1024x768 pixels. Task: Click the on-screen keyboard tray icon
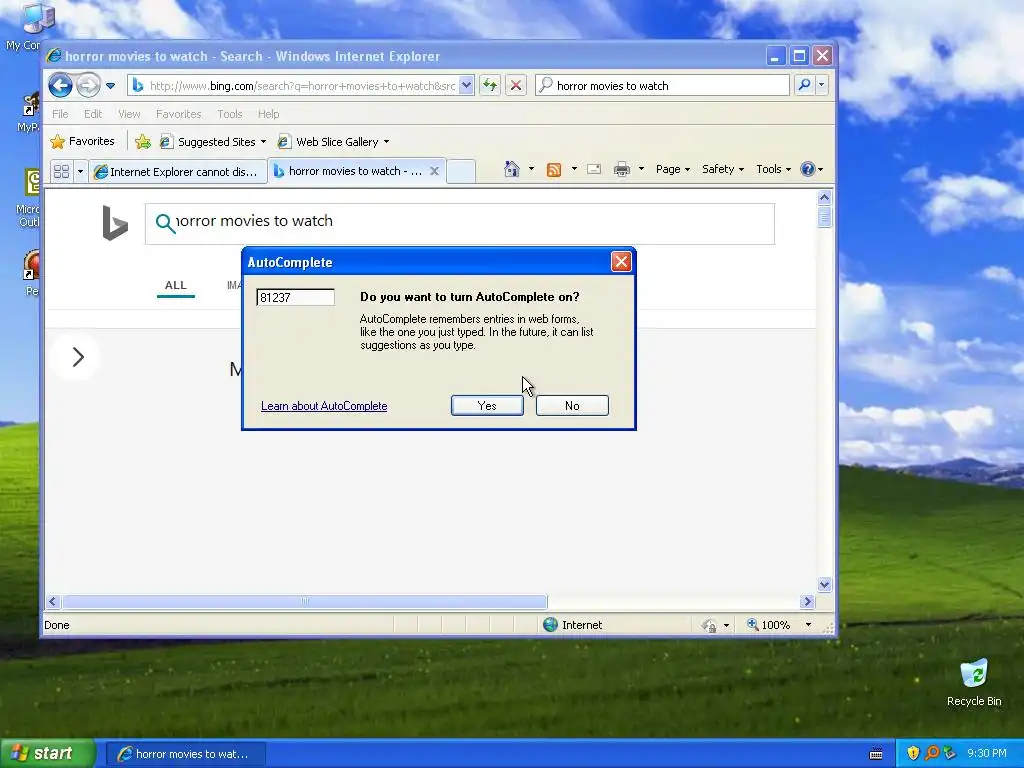[x=876, y=754]
